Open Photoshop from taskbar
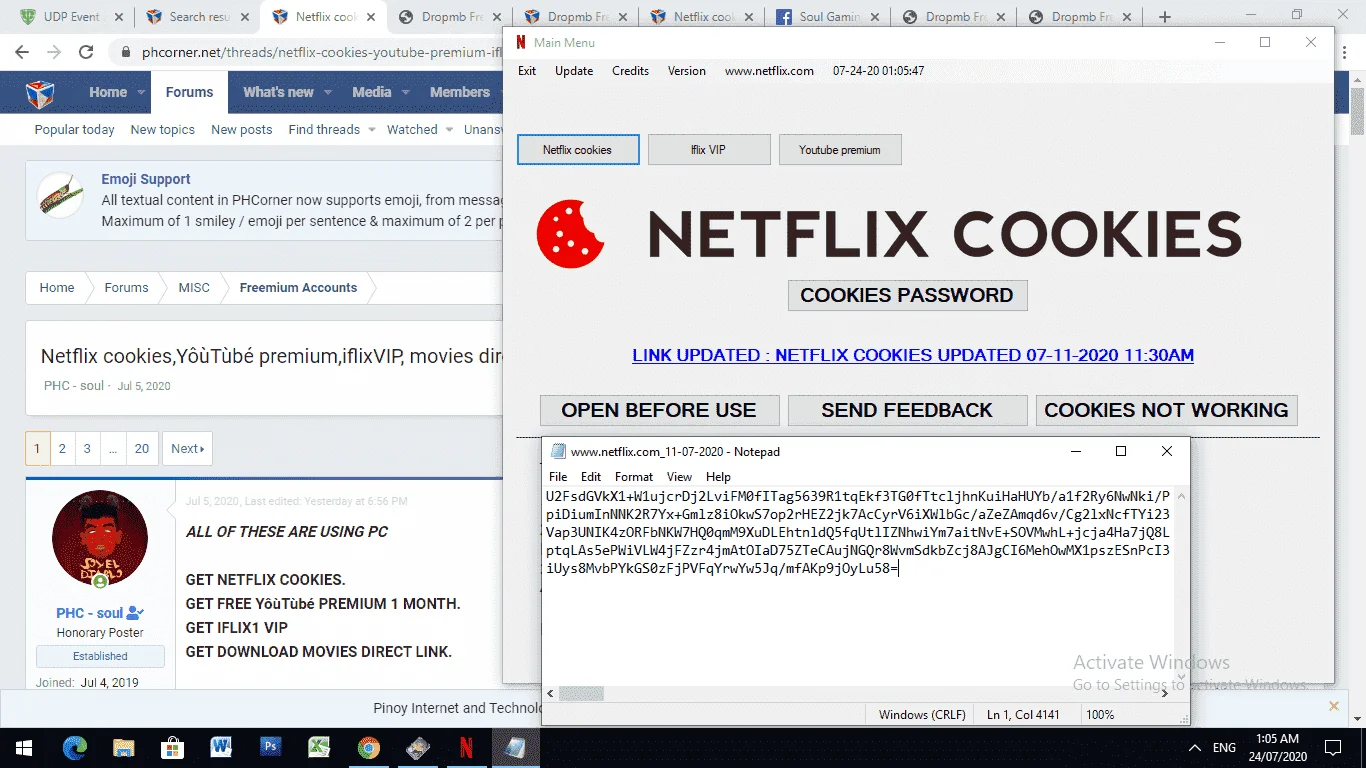 (x=270, y=747)
